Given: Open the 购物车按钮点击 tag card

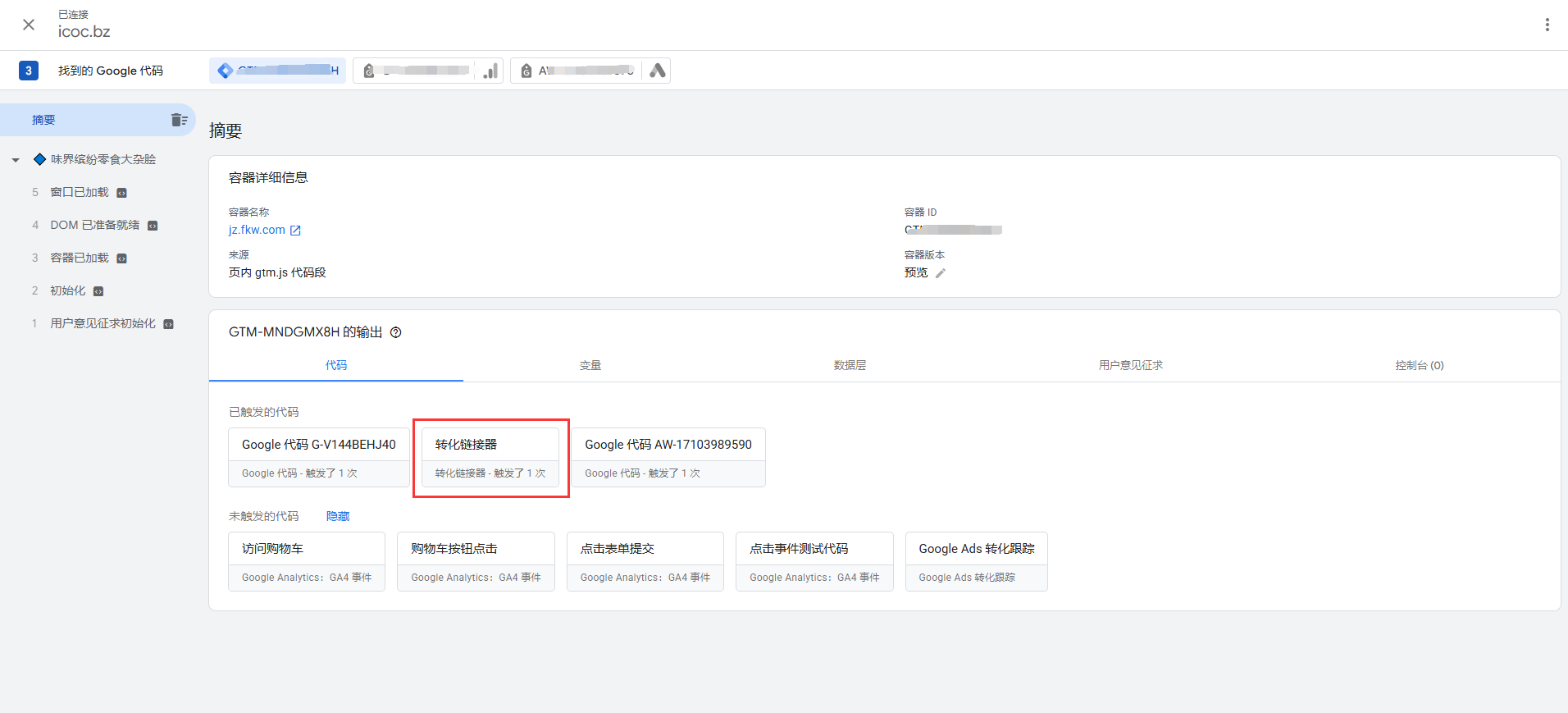Looking at the screenshot, I should [x=476, y=561].
